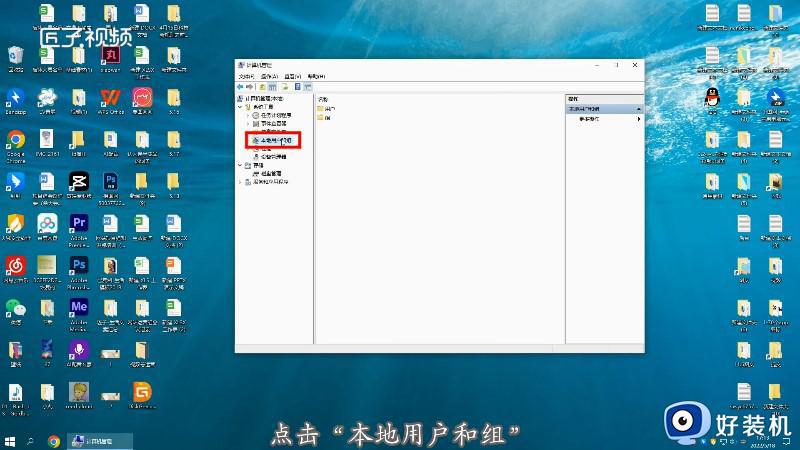Click the Export List toolbar icon
The width and height of the screenshot is (800, 450).
click(285, 87)
